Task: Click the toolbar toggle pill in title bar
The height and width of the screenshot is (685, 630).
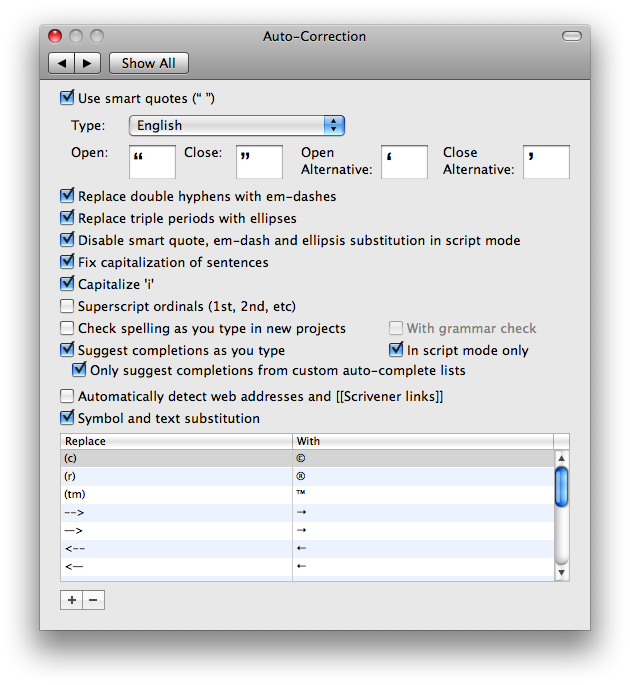Action: (571, 36)
